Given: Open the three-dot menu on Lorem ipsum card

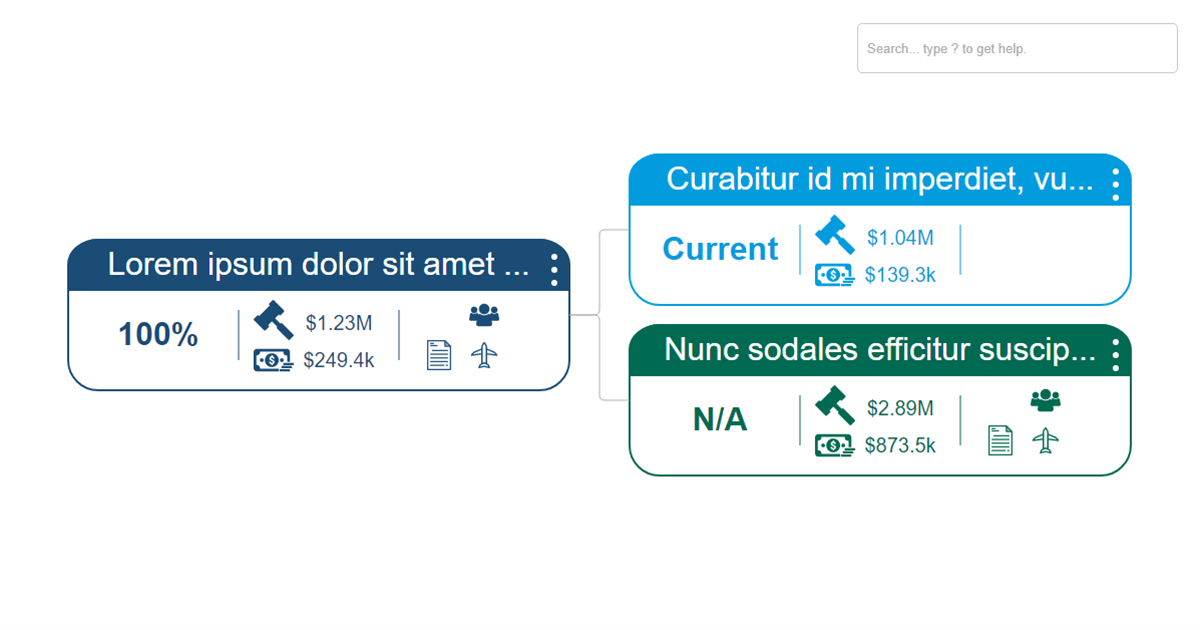Looking at the screenshot, I should [x=554, y=270].
